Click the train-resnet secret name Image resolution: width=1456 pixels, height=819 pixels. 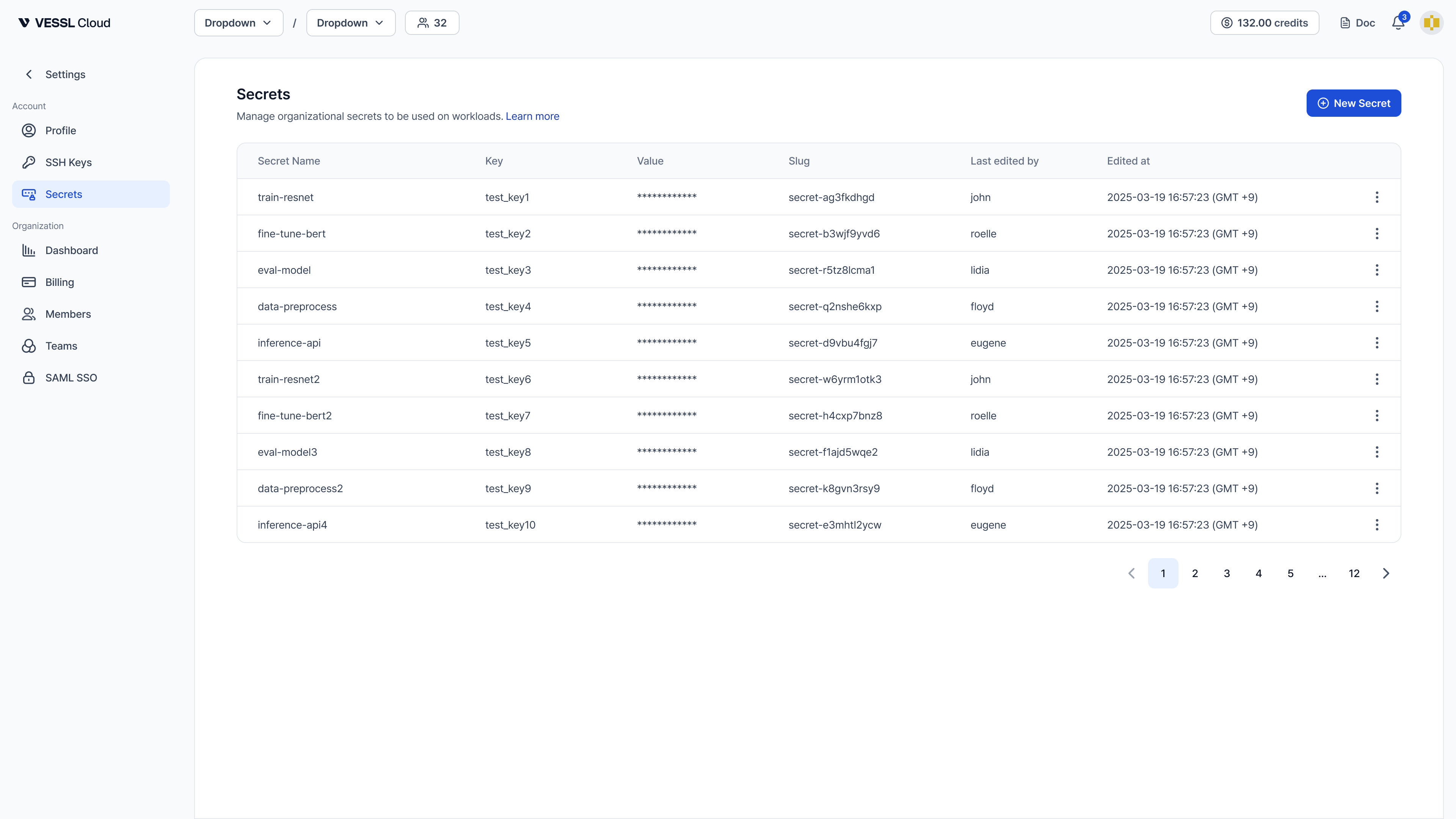[x=286, y=197]
